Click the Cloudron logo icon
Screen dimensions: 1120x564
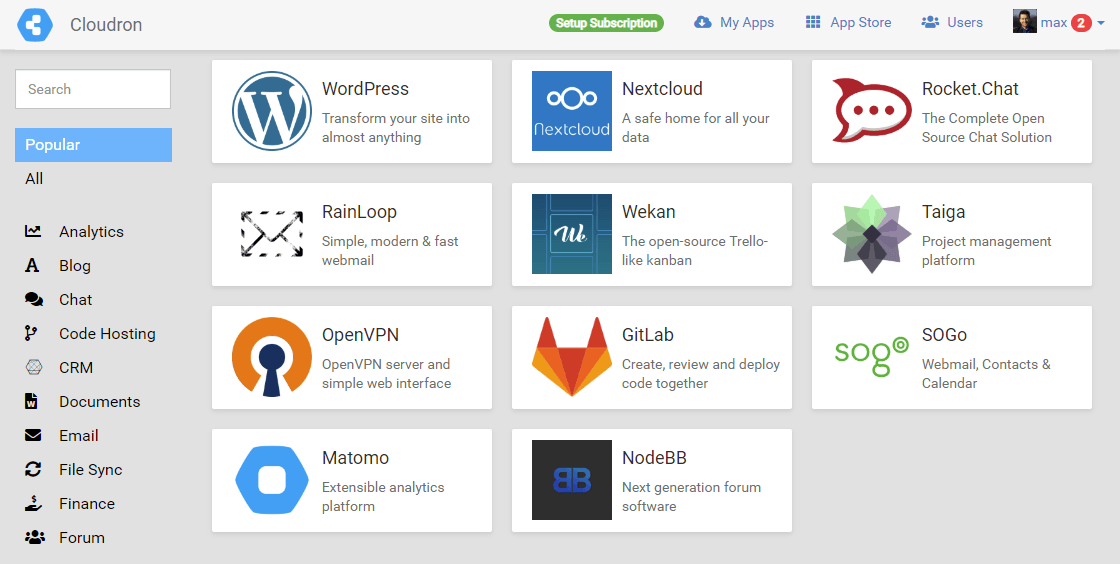tap(34, 24)
